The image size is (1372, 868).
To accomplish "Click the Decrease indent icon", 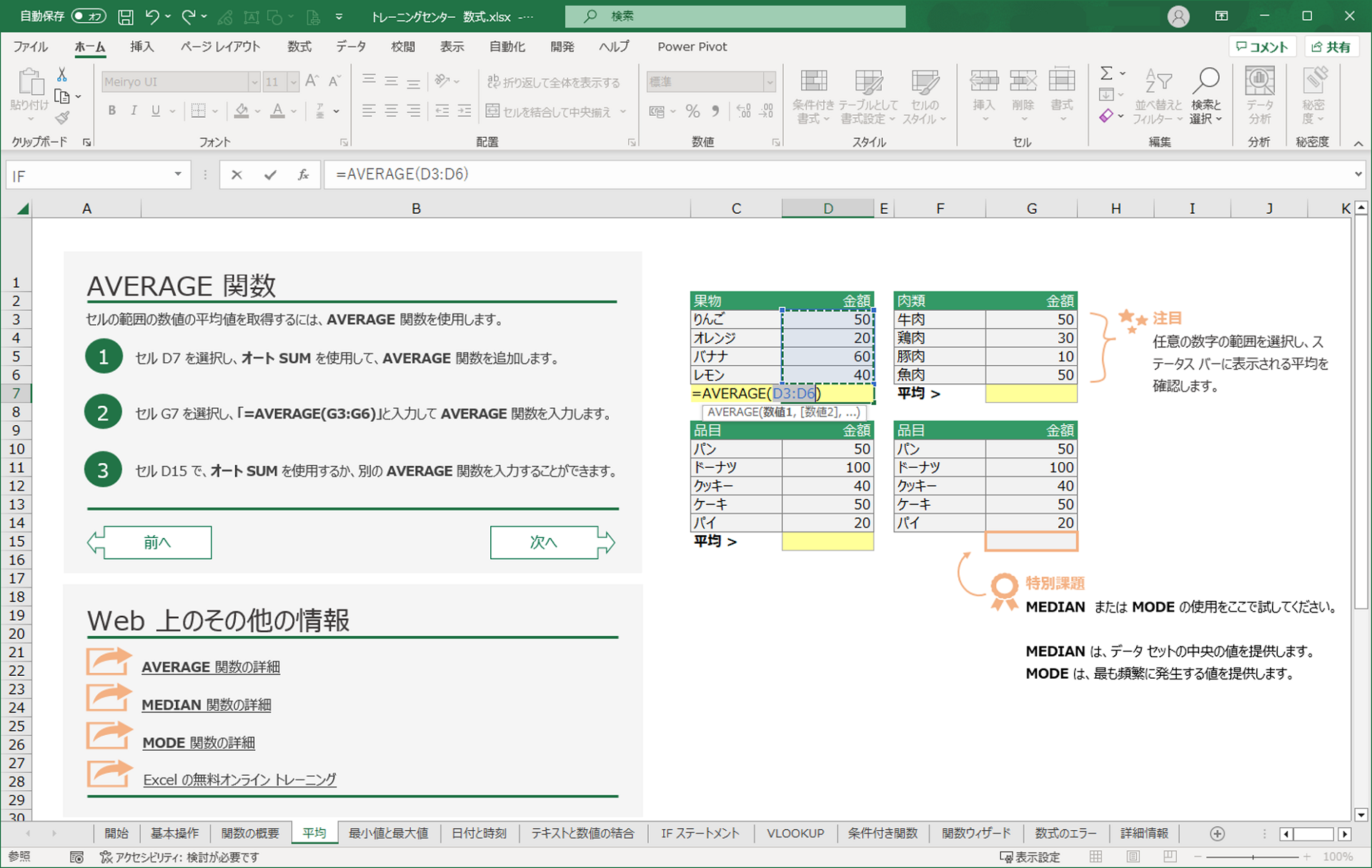I will (442, 111).
